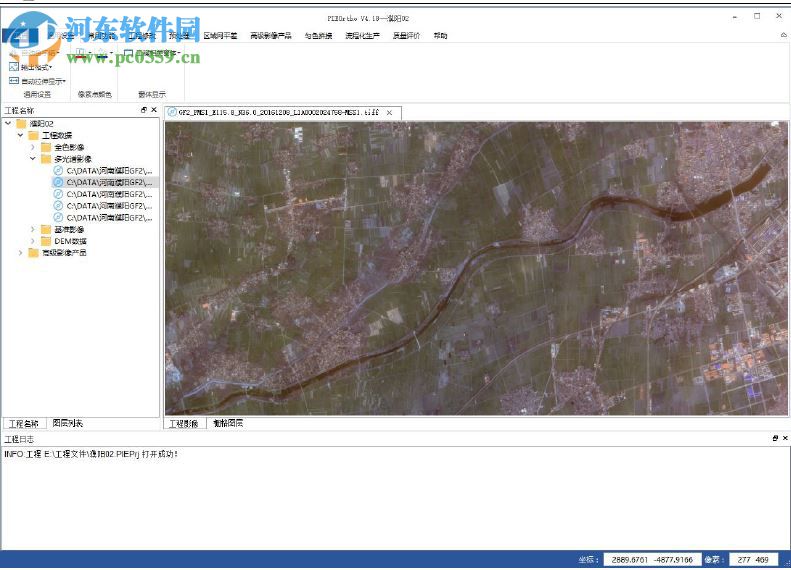Open the 质量评价 ribbon tab
791x570 pixels.
(x=406, y=35)
